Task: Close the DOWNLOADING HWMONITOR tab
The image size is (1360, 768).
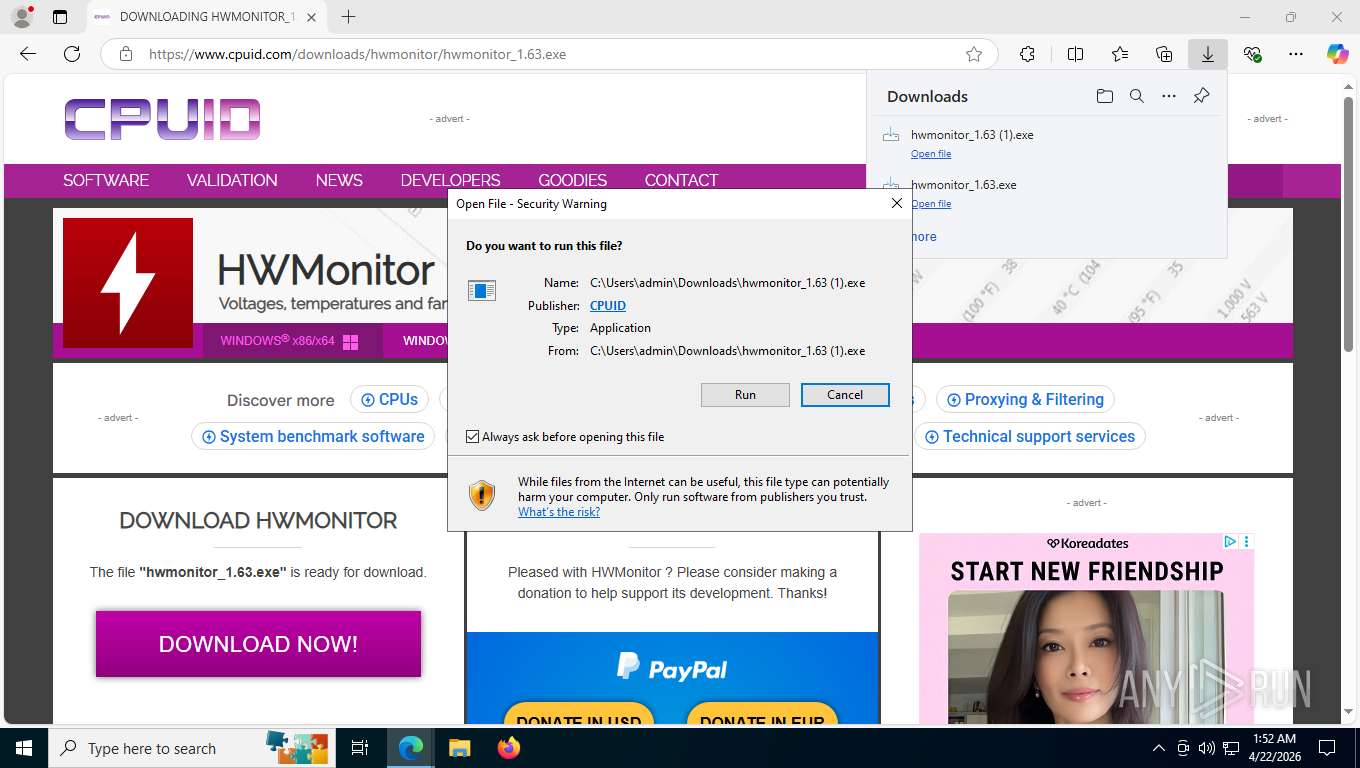Action: [312, 17]
